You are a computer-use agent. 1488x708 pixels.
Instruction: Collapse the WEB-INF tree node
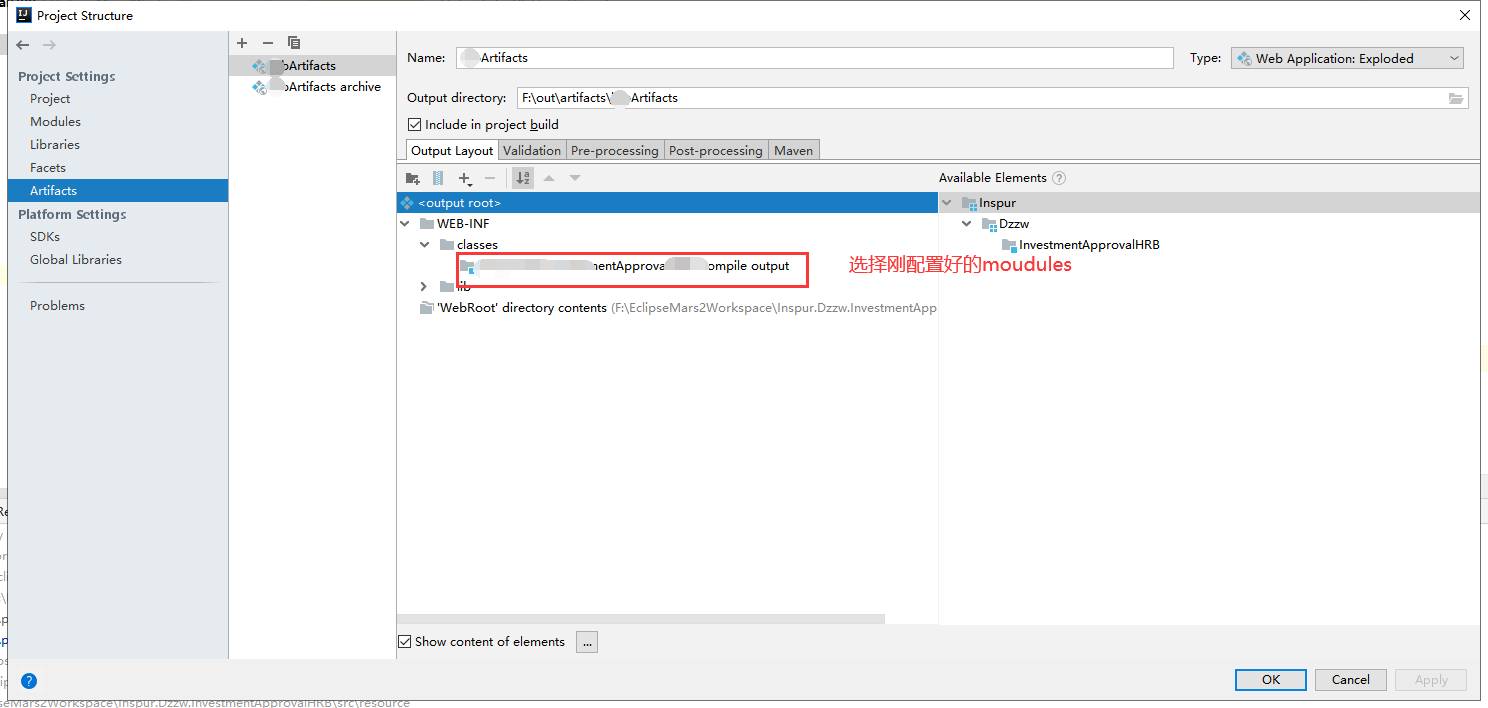(x=404, y=223)
